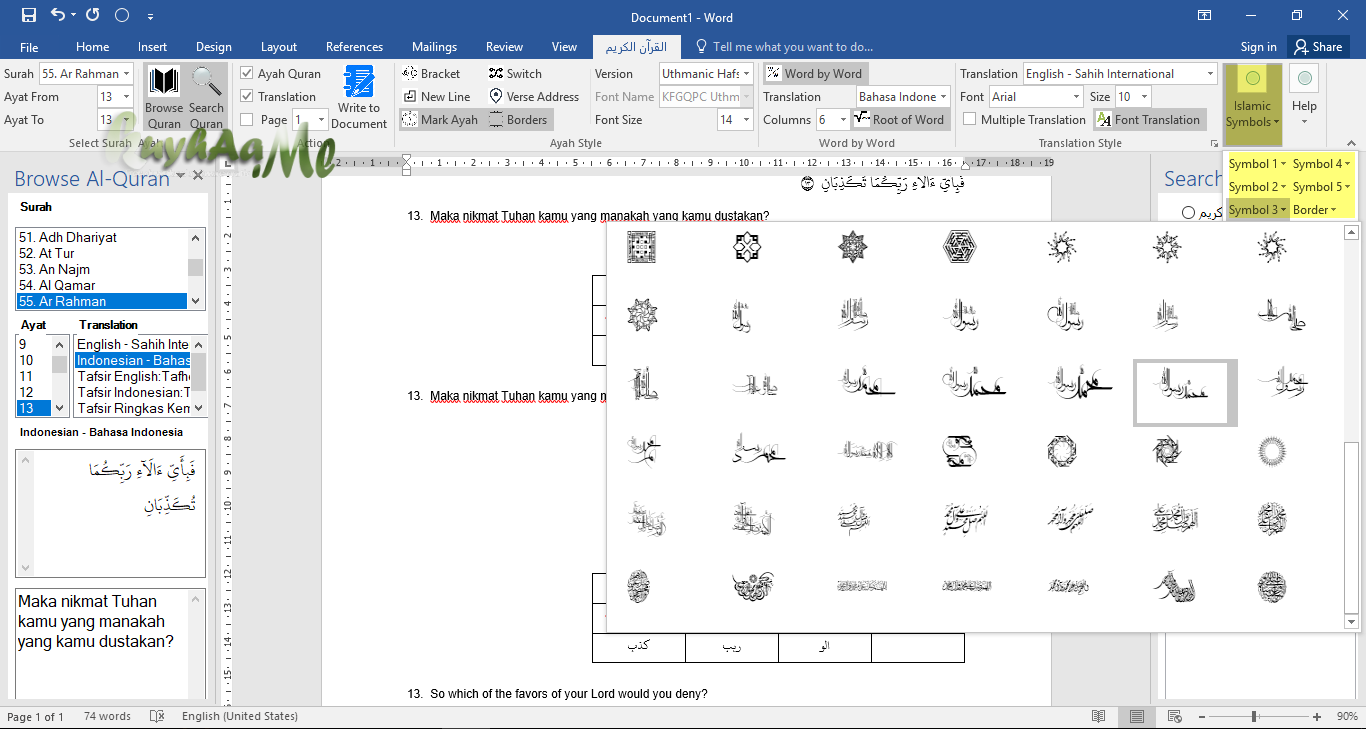Click the Bracket option in Ayah Style
This screenshot has height=729, width=1366.
click(x=431, y=74)
